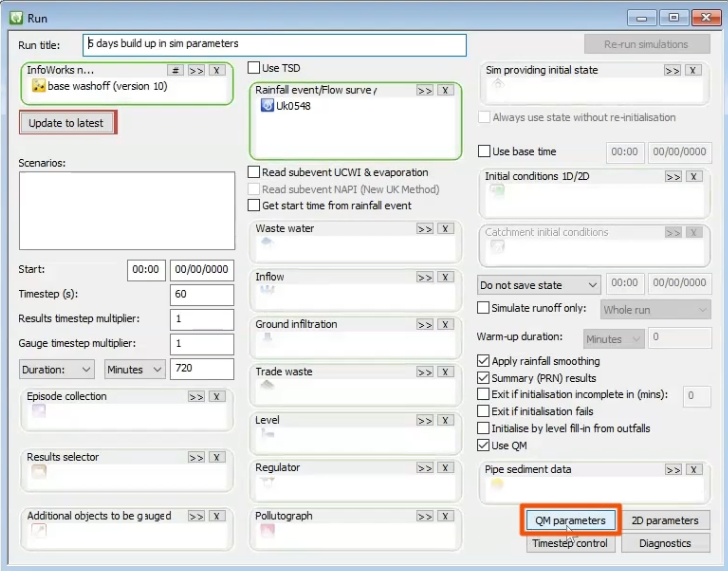Viewport: 728px width, 571px height.
Task: Clear Waste water with X button
Action: (445, 229)
